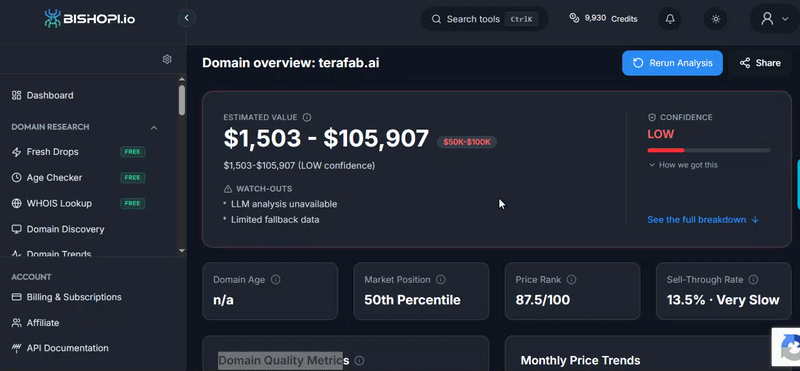The image size is (800, 371).
Task: Click the watch-outs warning triangle icon
Action: click(x=228, y=189)
